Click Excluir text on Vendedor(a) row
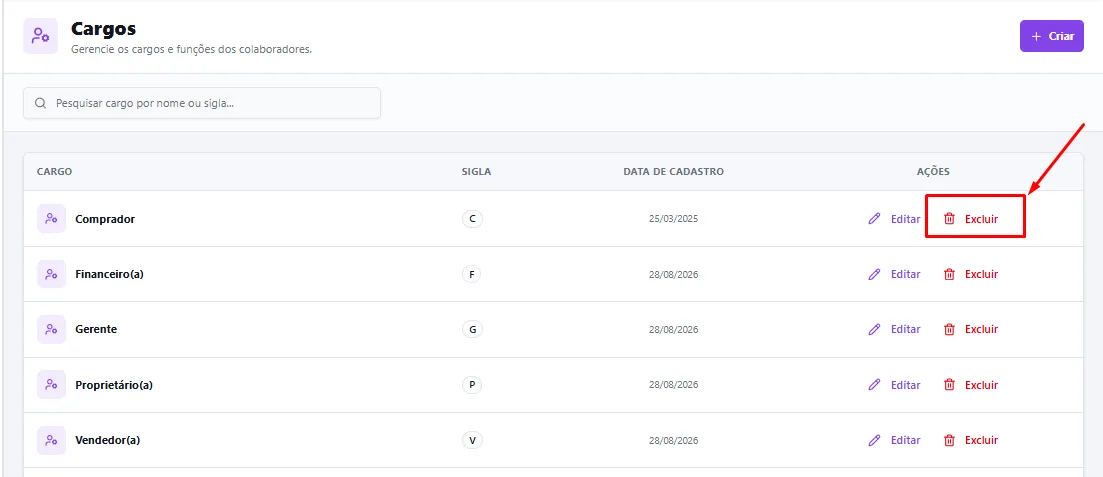The height and width of the screenshot is (477, 1103). tap(981, 440)
